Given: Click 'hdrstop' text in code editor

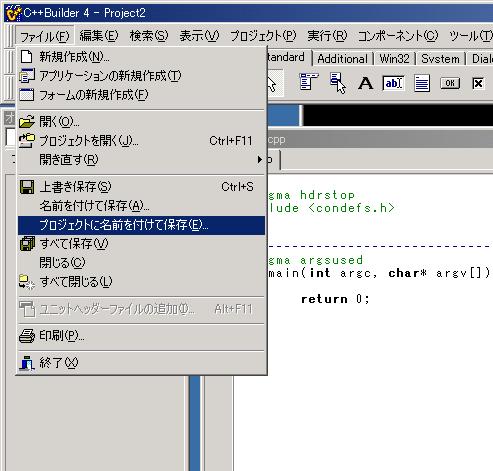Looking at the screenshot, I should 327,195.
